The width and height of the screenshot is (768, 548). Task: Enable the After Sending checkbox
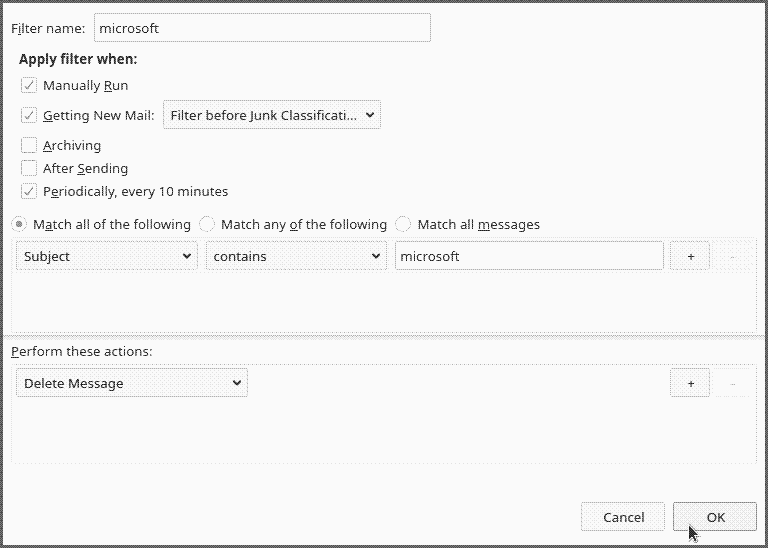point(29,168)
